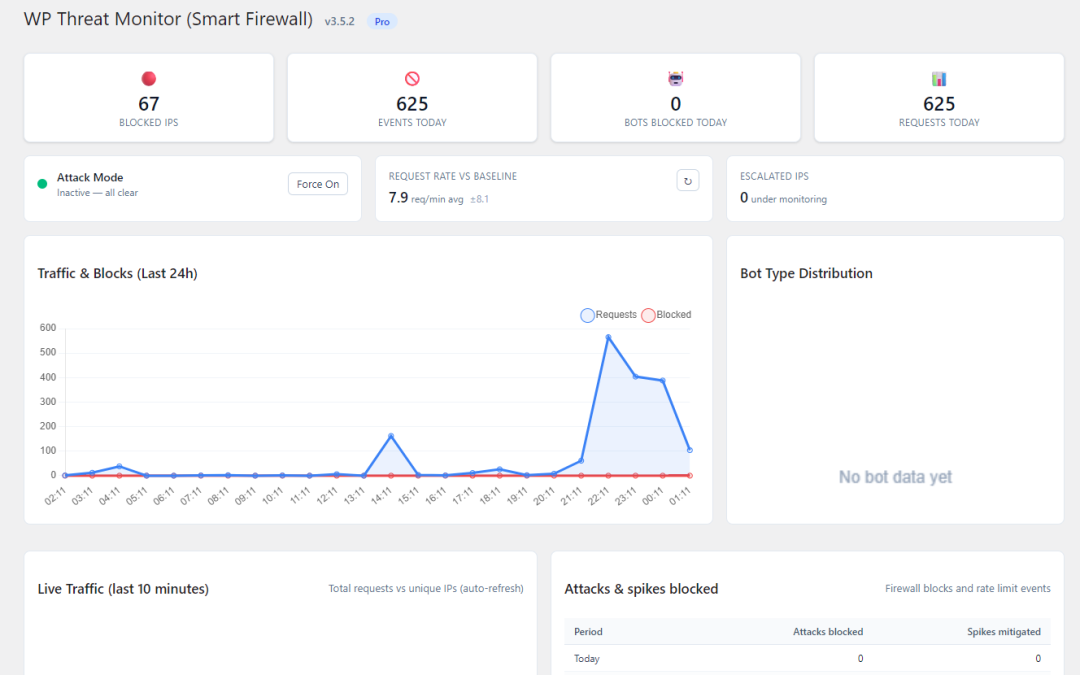Screen dimensions: 1080x675
Task: Click the 'Traffic & Blocks (Last 24h)' heading
Action: point(117,273)
